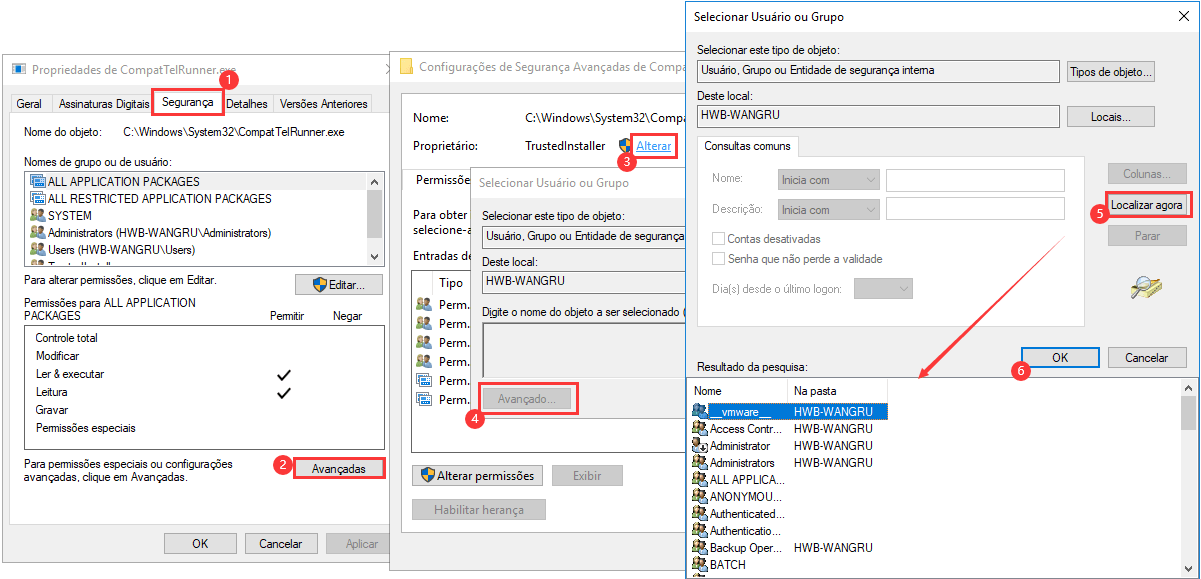Click the Avançadas button

point(339,468)
